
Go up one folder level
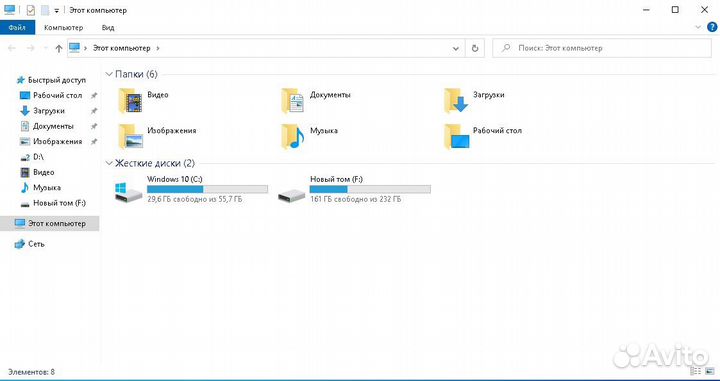pos(58,48)
